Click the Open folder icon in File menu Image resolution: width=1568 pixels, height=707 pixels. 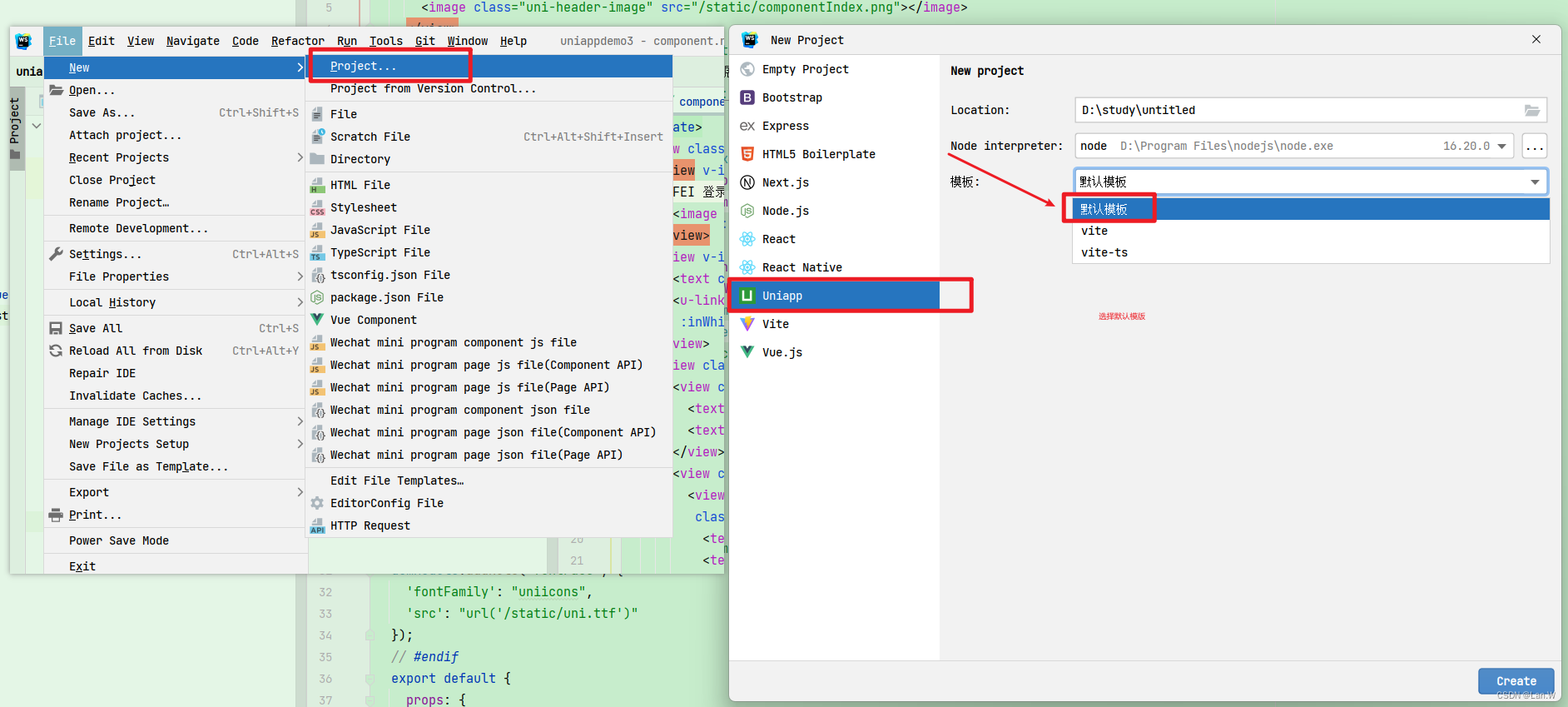(57, 90)
